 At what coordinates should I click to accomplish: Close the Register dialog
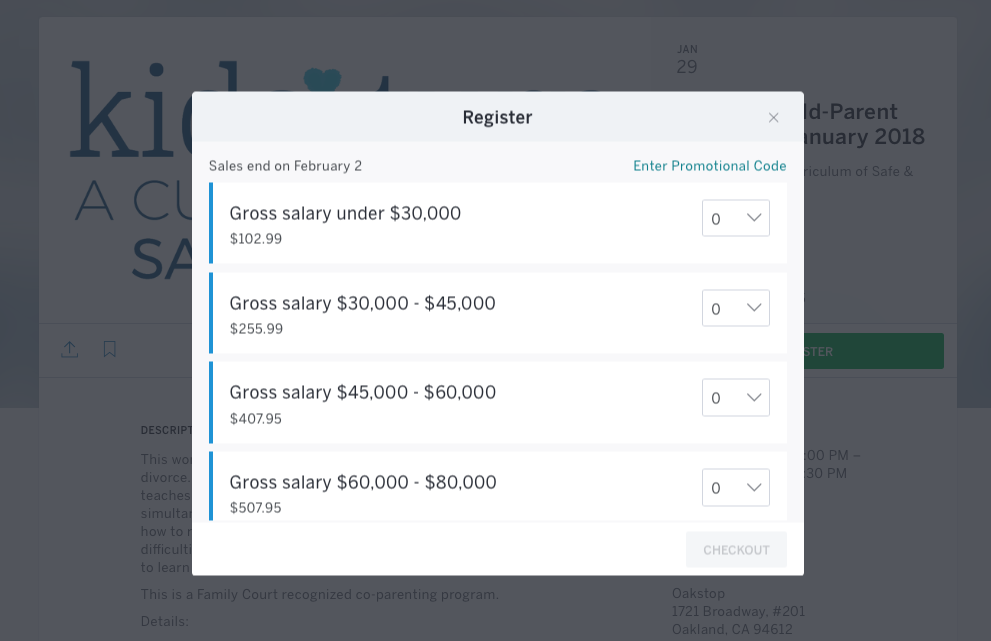tap(773, 118)
